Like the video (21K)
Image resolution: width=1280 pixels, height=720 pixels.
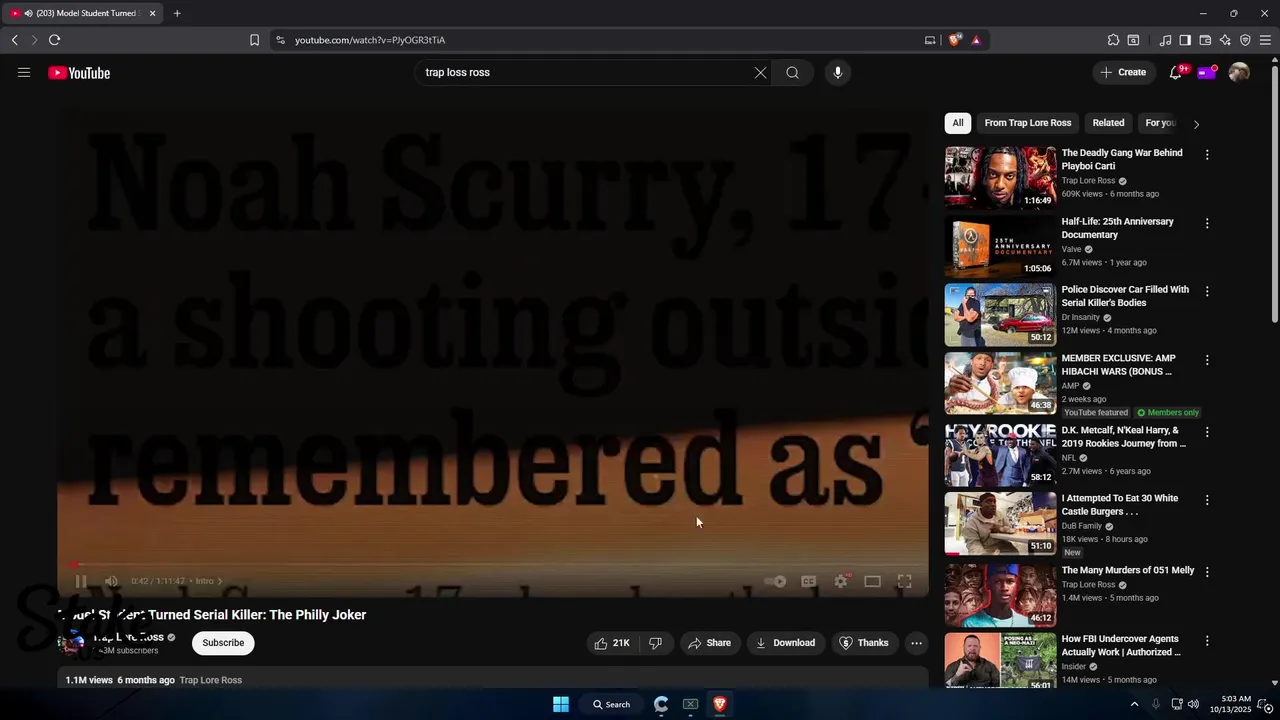click(x=612, y=643)
